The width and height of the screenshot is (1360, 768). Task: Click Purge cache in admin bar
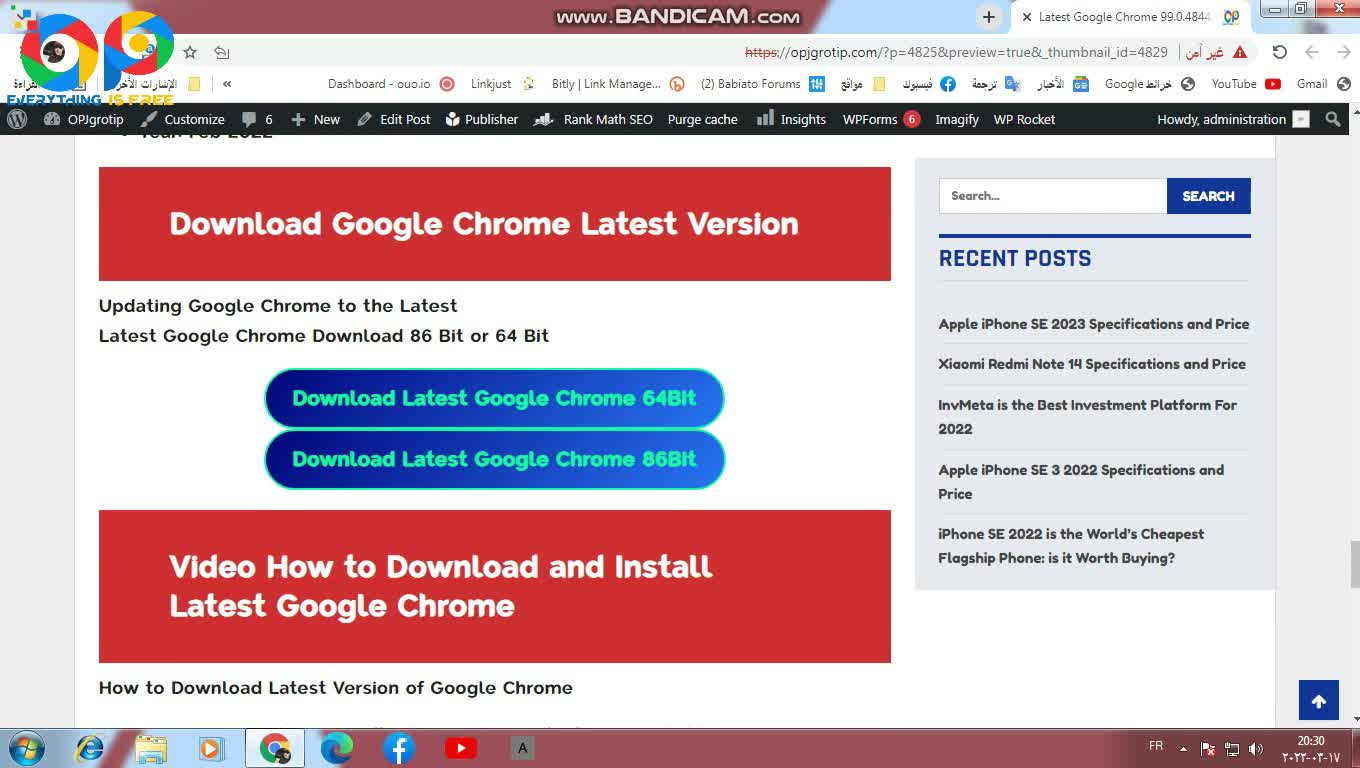(702, 119)
